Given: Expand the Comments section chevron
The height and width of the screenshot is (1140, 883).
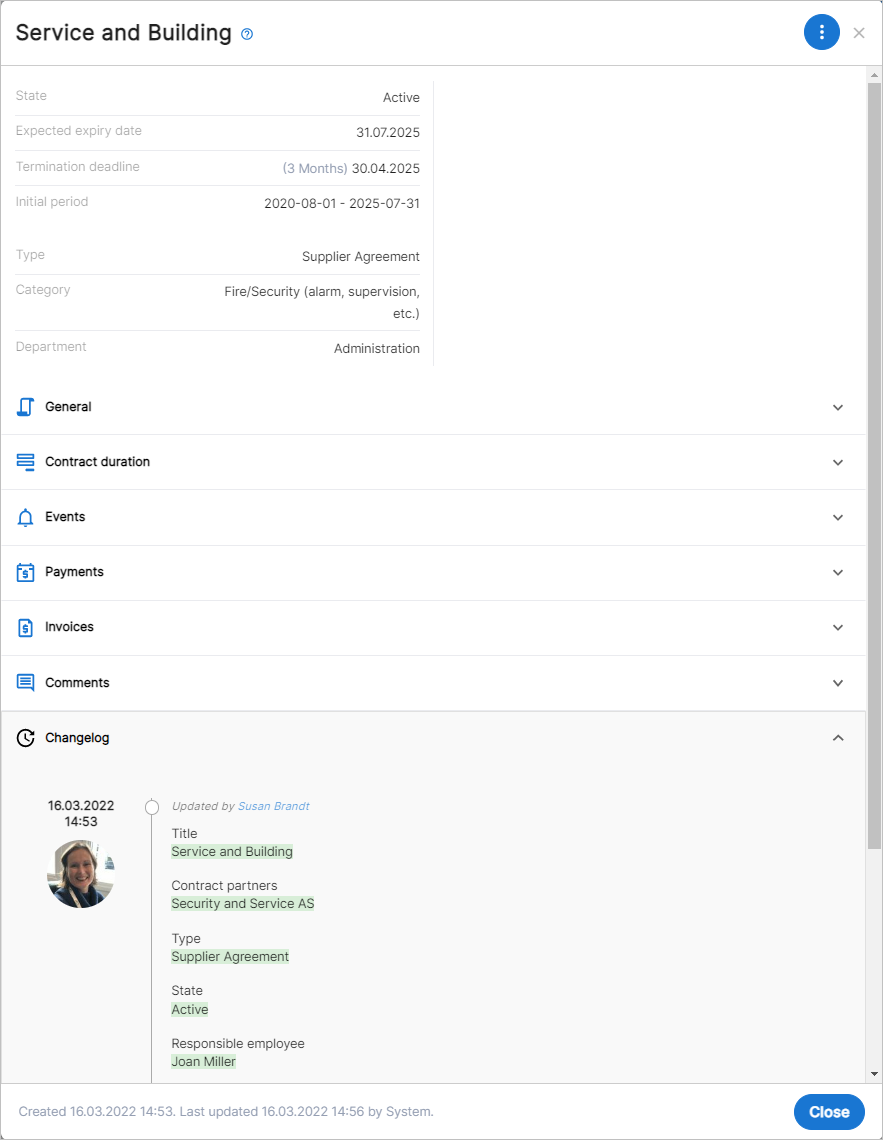Looking at the screenshot, I should [838, 683].
